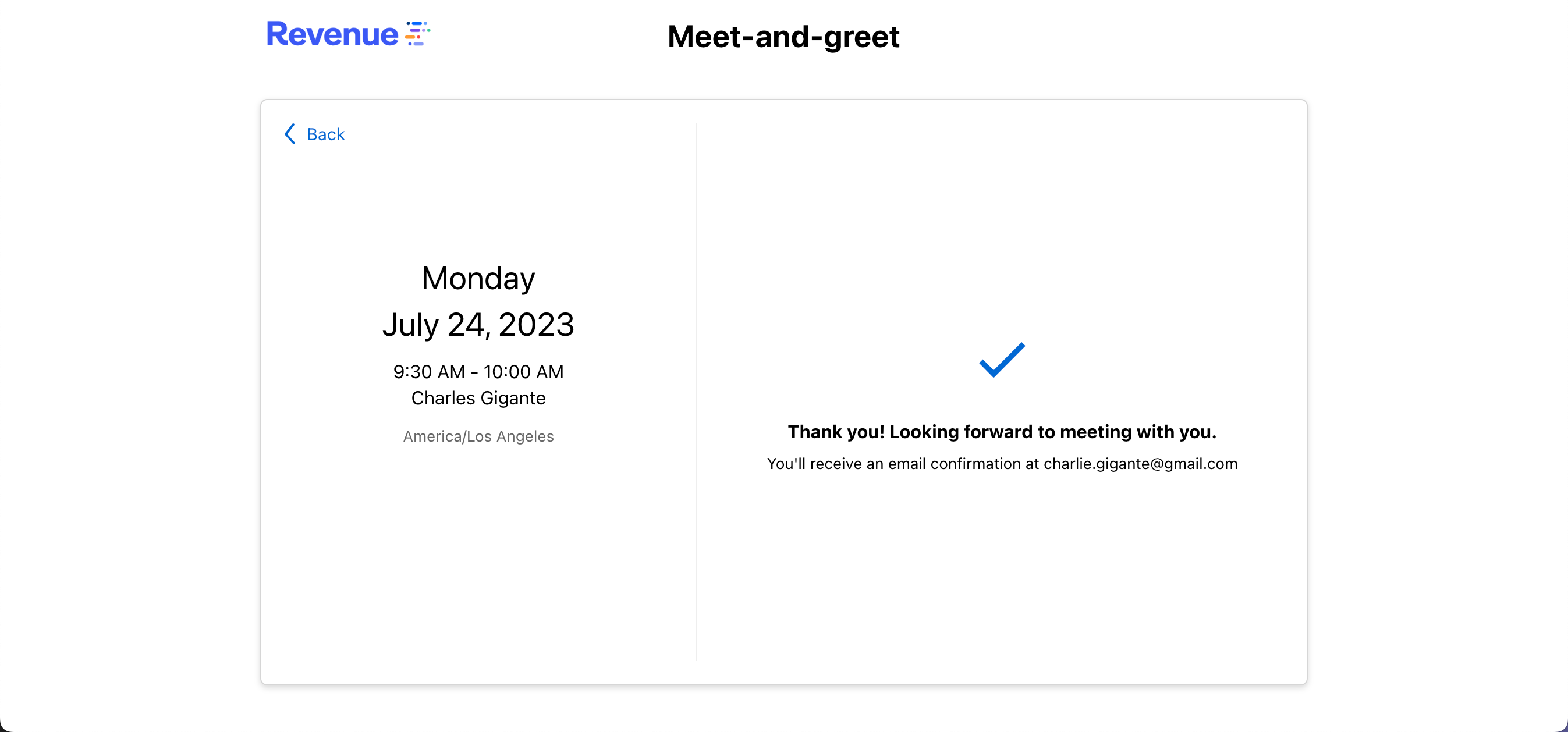Screen dimensions: 1568x732
Task: Click the 10:00 AM end time
Action: 523,372
